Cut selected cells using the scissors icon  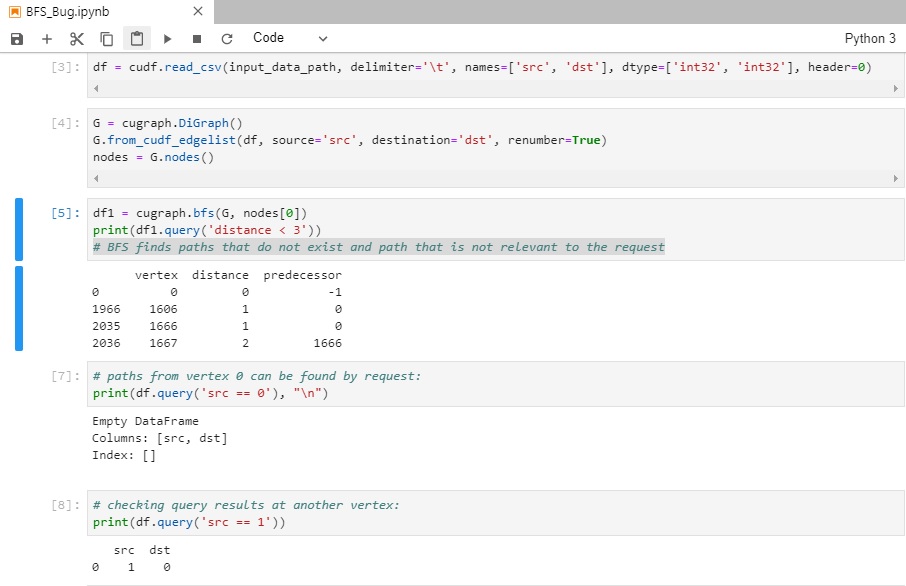pyautogui.click(x=76, y=38)
